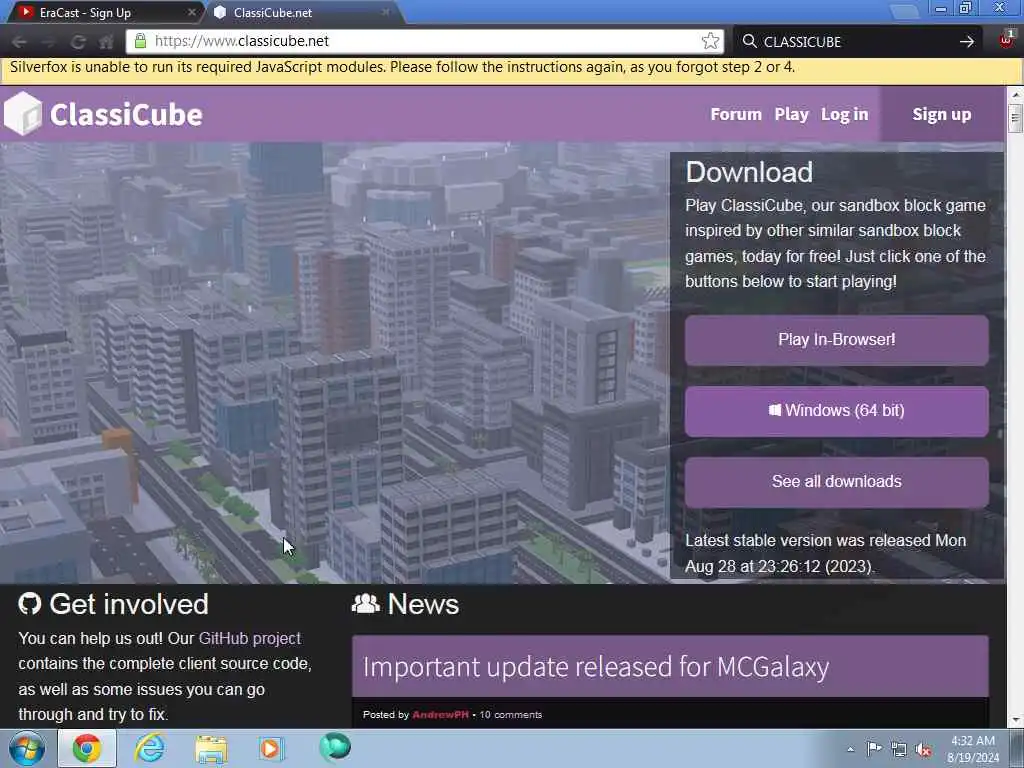Click the magnifier icon in search box

pos(750,41)
